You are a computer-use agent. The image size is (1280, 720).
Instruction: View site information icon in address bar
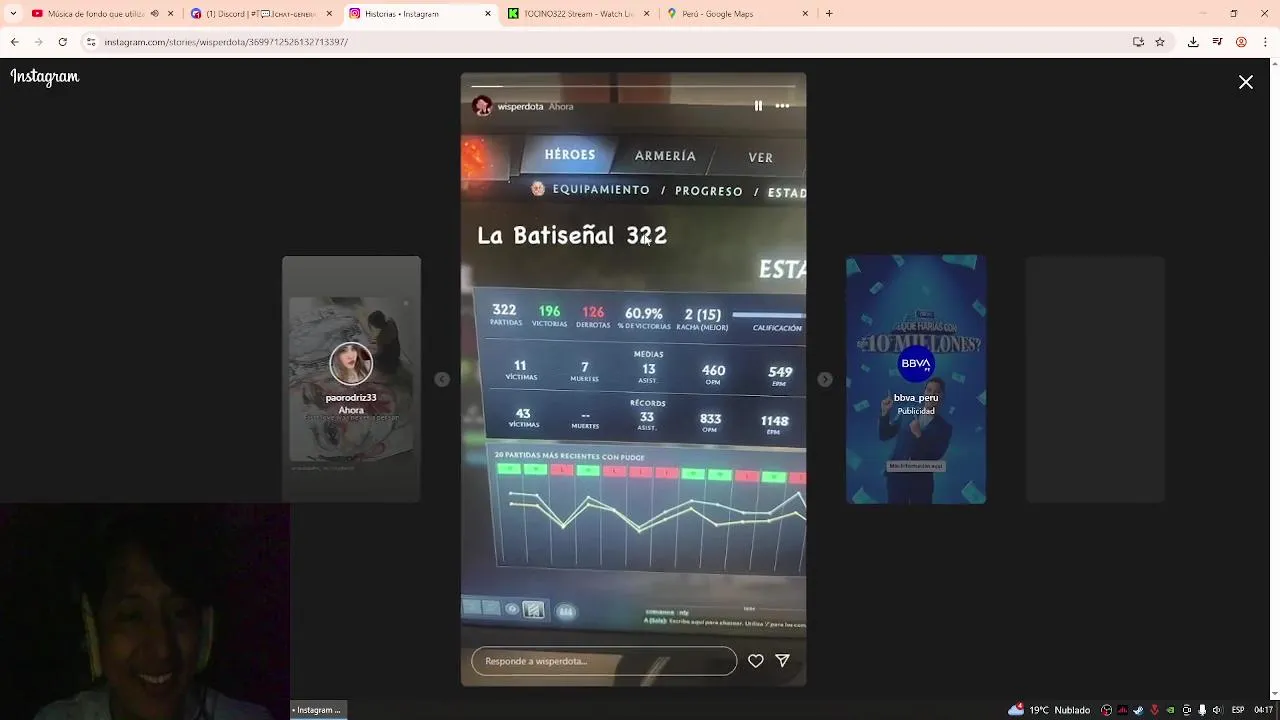point(91,42)
